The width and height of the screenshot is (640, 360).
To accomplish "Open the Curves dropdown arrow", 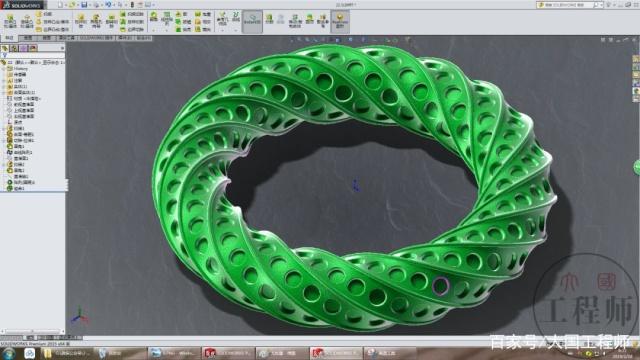I will click(x=236, y=30).
